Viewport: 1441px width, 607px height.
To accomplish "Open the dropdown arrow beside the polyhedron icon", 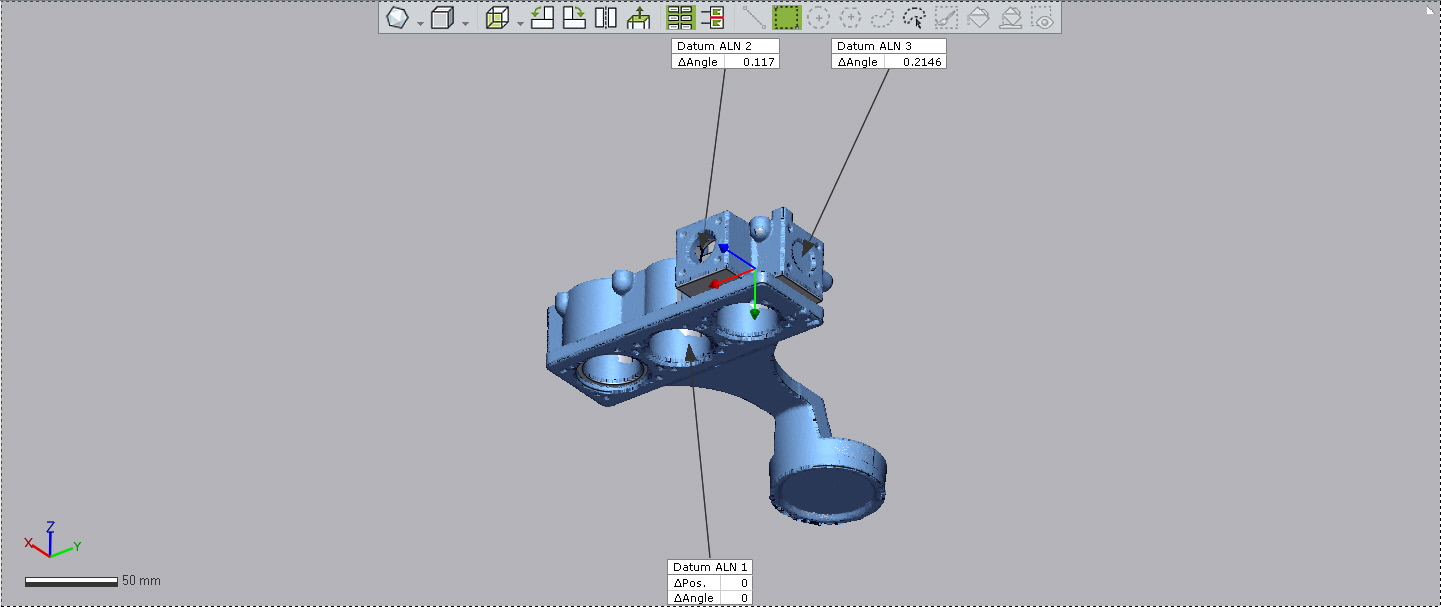I will pyautogui.click(x=420, y=23).
